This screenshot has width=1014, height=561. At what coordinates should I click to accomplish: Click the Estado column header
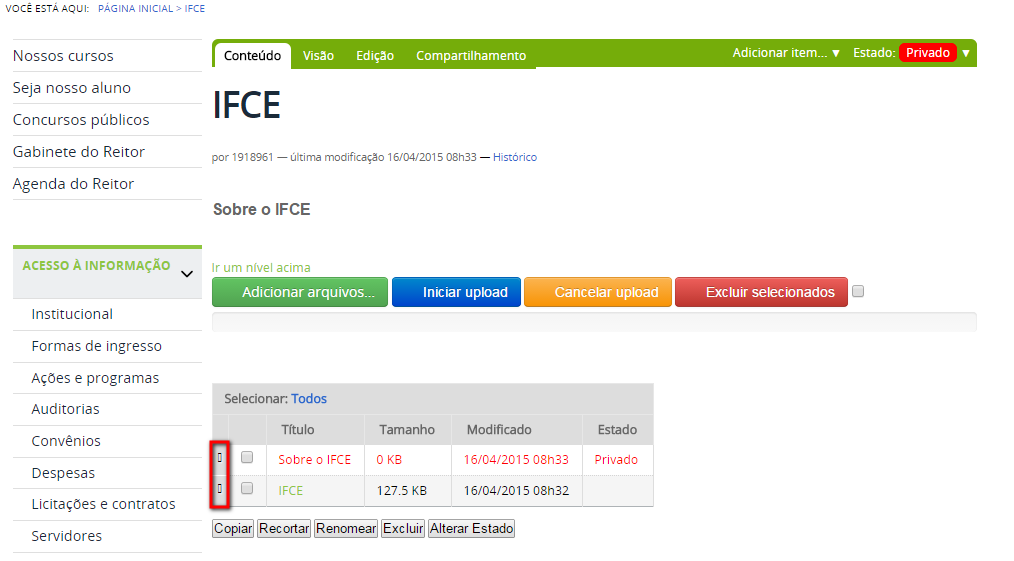pyautogui.click(x=617, y=430)
